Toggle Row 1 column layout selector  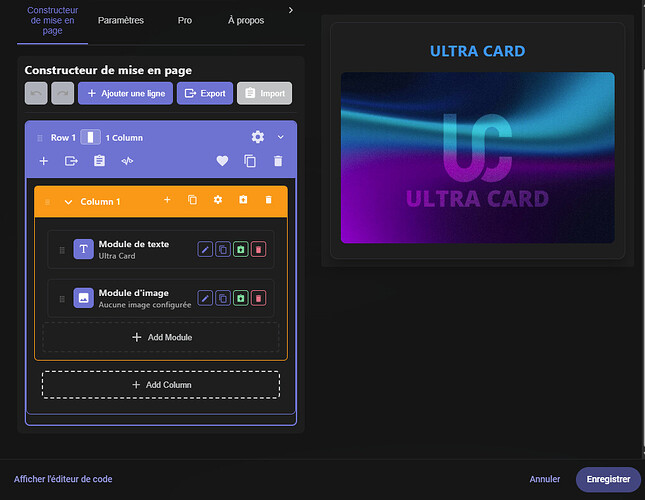(x=90, y=137)
